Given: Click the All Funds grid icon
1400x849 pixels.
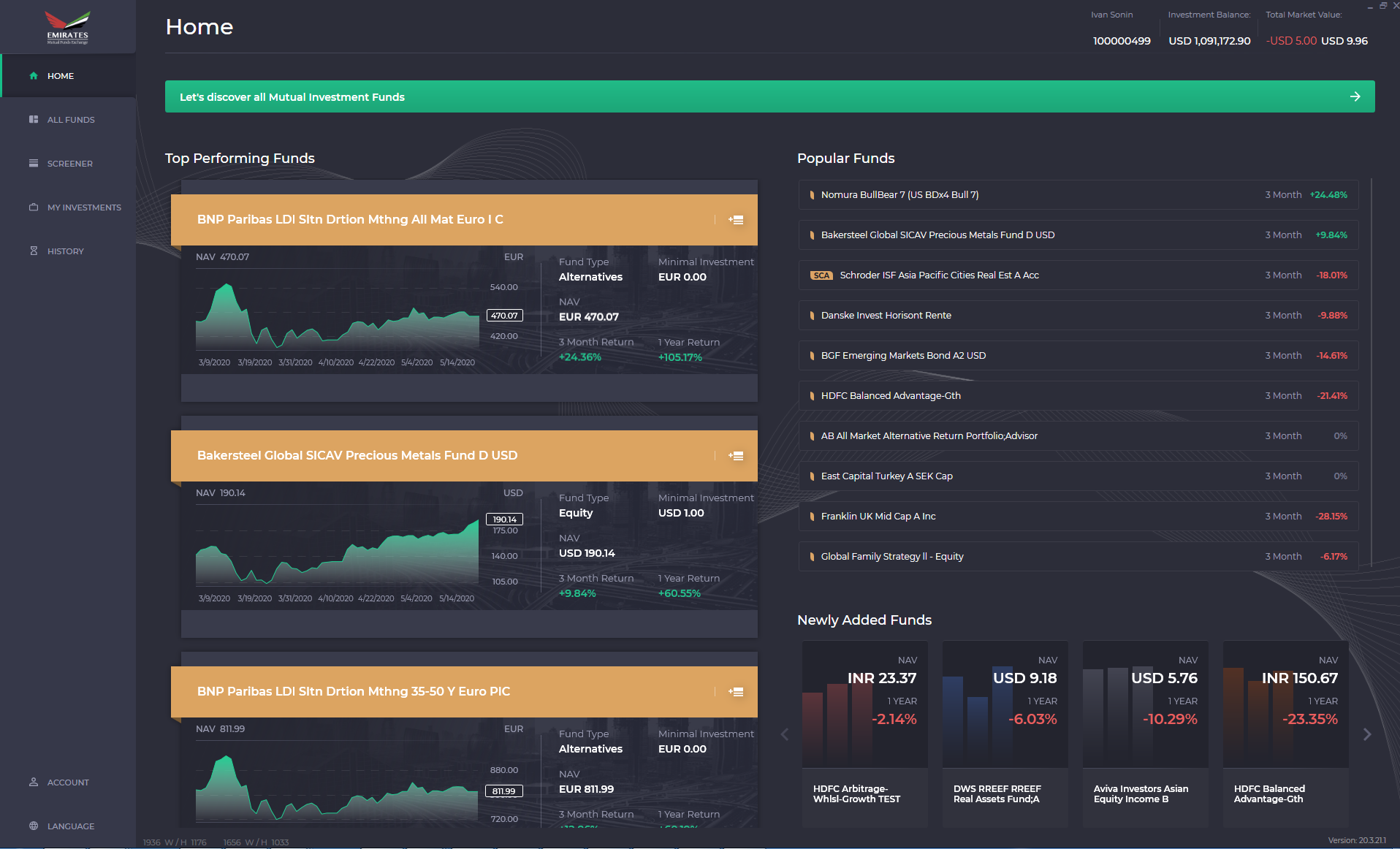Looking at the screenshot, I should click(34, 120).
